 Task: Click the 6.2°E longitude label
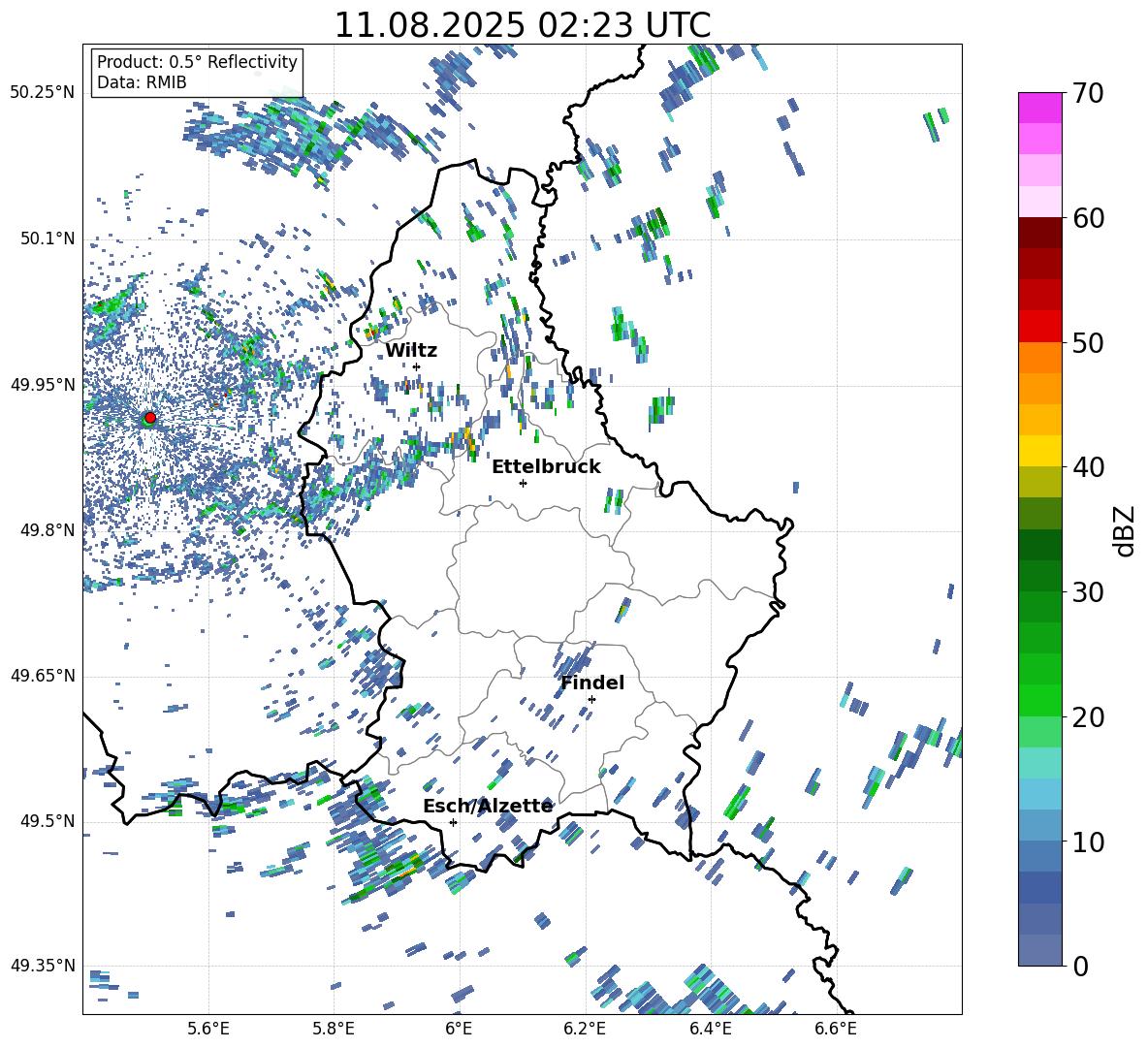click(585, 1029)
